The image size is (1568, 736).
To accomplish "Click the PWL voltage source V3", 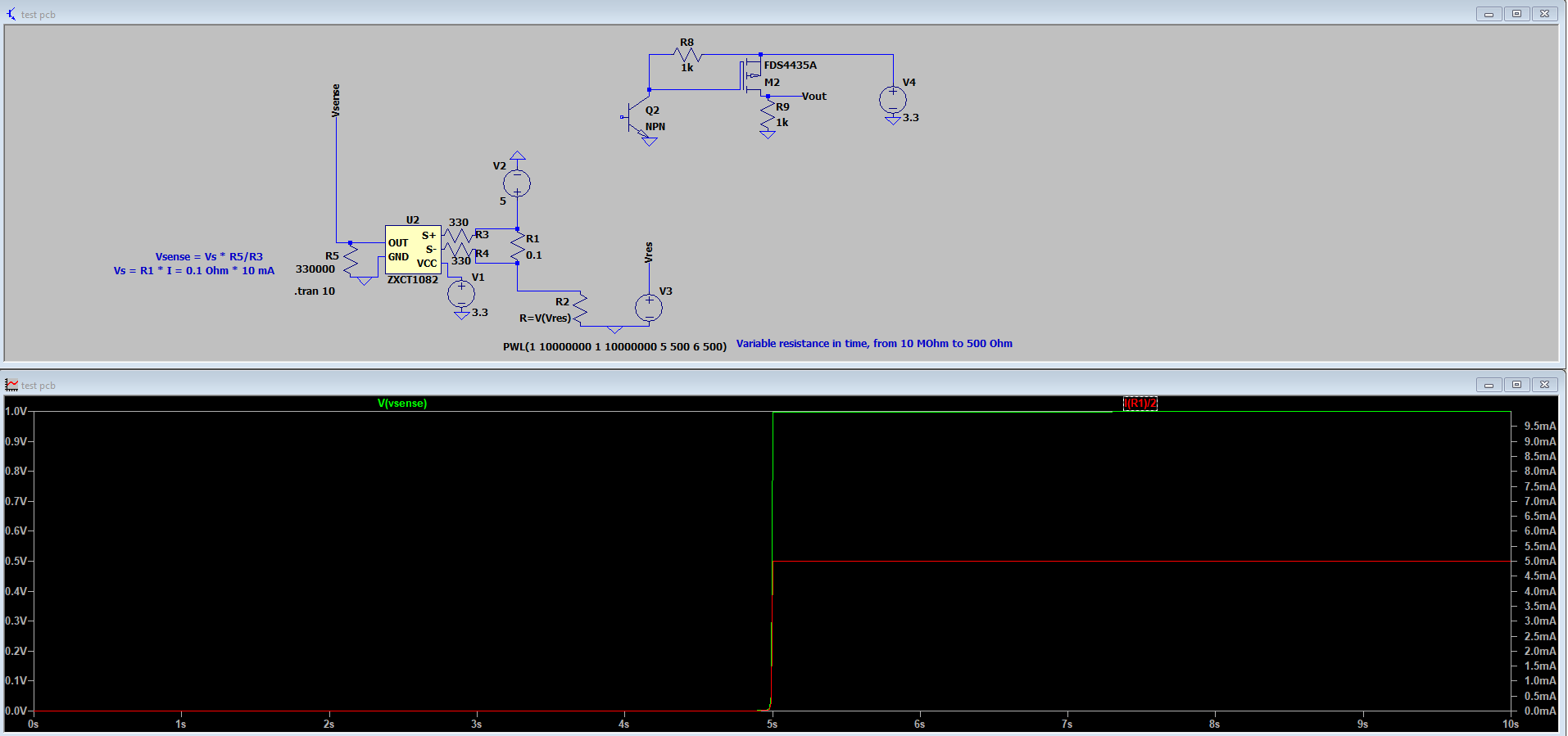I will pos(649,308).
